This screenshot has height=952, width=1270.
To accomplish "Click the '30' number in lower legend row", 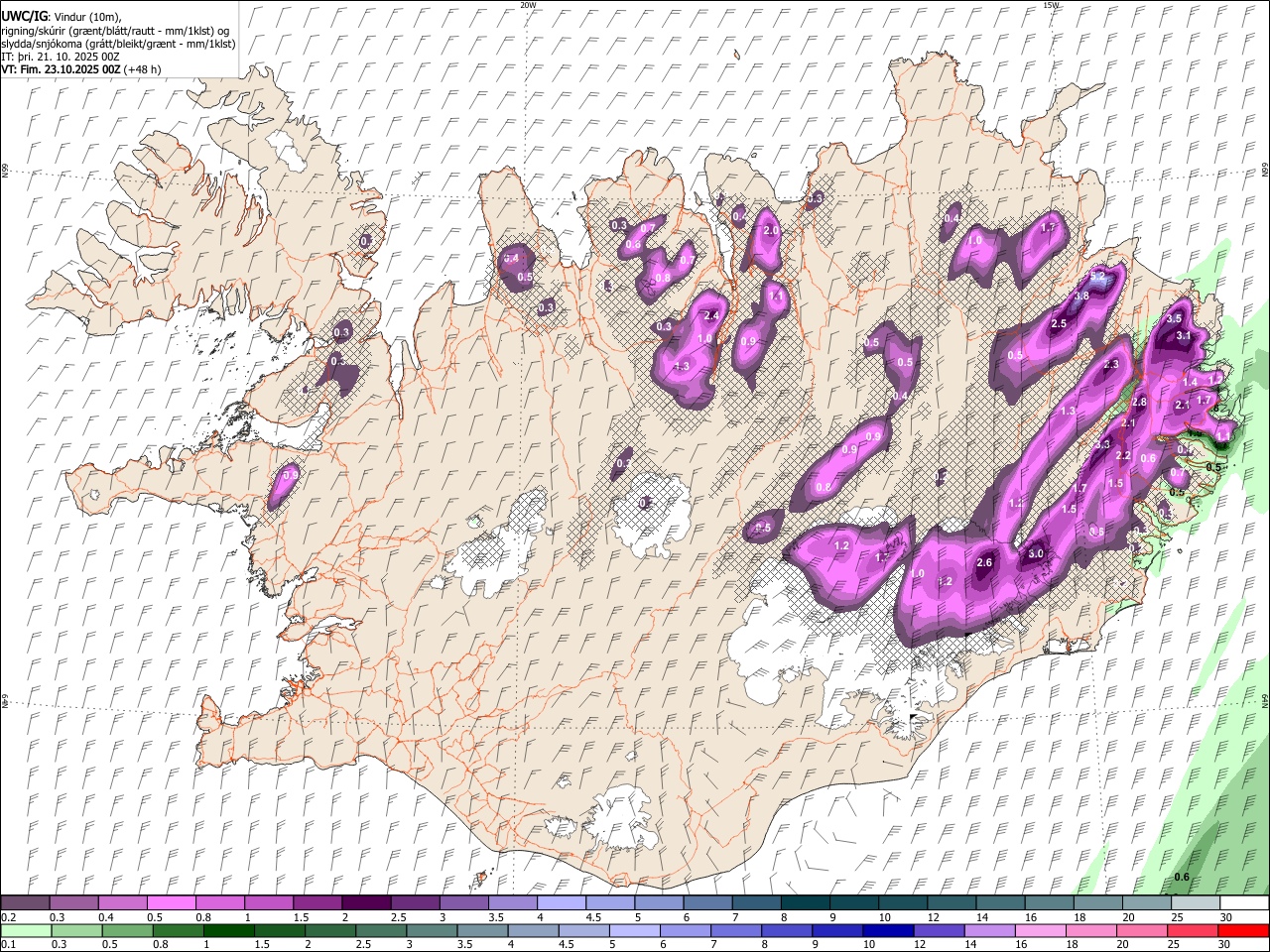I will coord(1226,945).
